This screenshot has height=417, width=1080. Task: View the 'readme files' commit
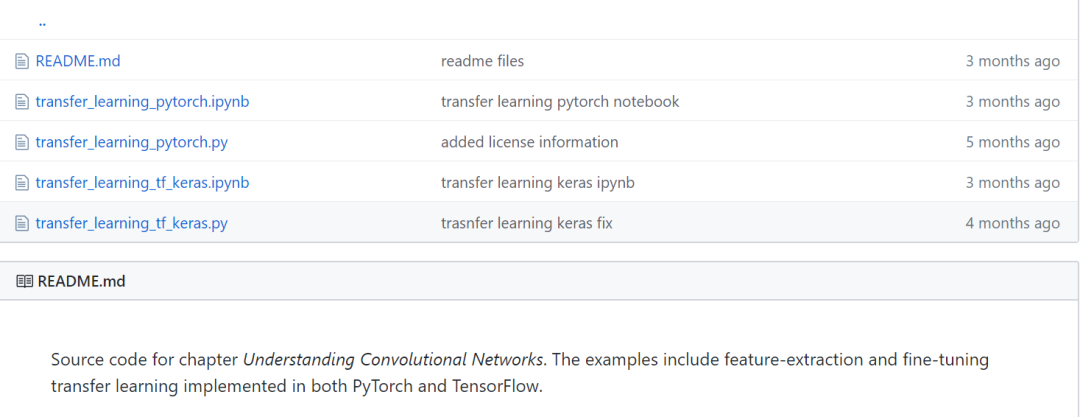(482, 61)
